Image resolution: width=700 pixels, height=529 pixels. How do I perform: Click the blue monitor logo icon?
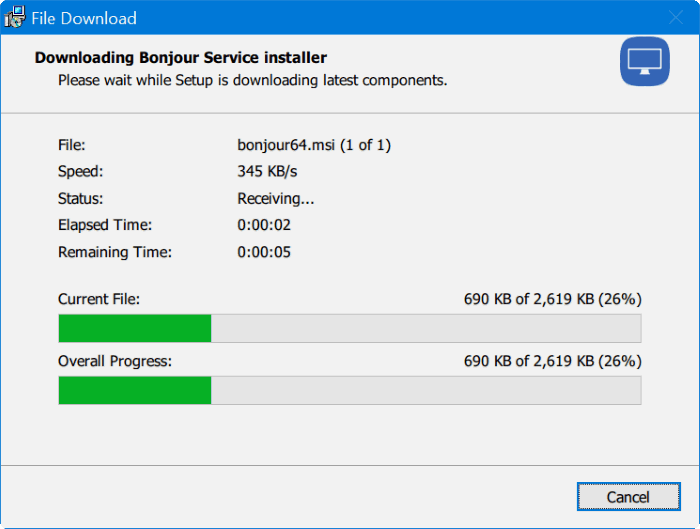coord(644,61)
